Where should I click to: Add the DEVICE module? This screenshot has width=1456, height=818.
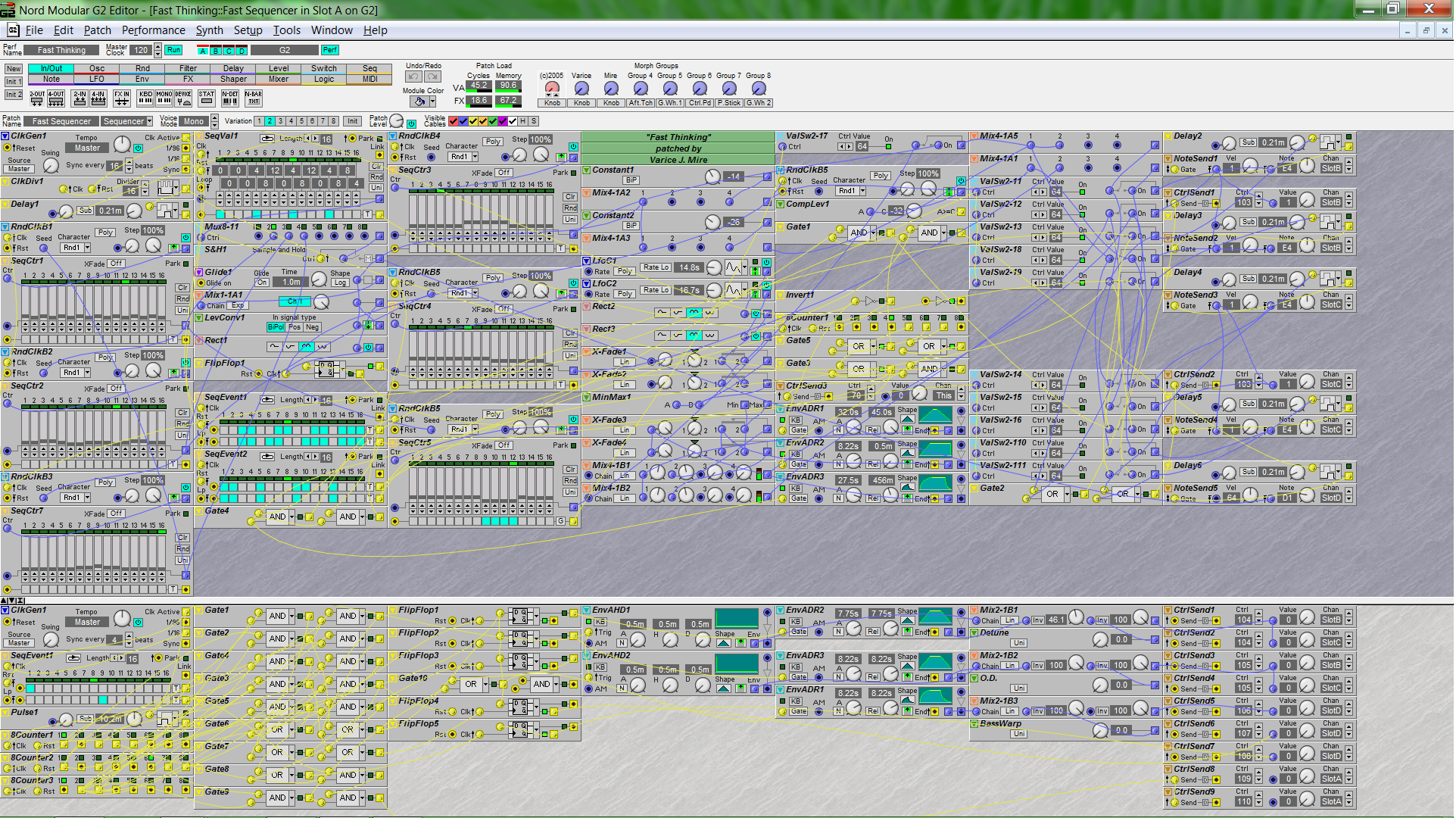coord(183,98)
